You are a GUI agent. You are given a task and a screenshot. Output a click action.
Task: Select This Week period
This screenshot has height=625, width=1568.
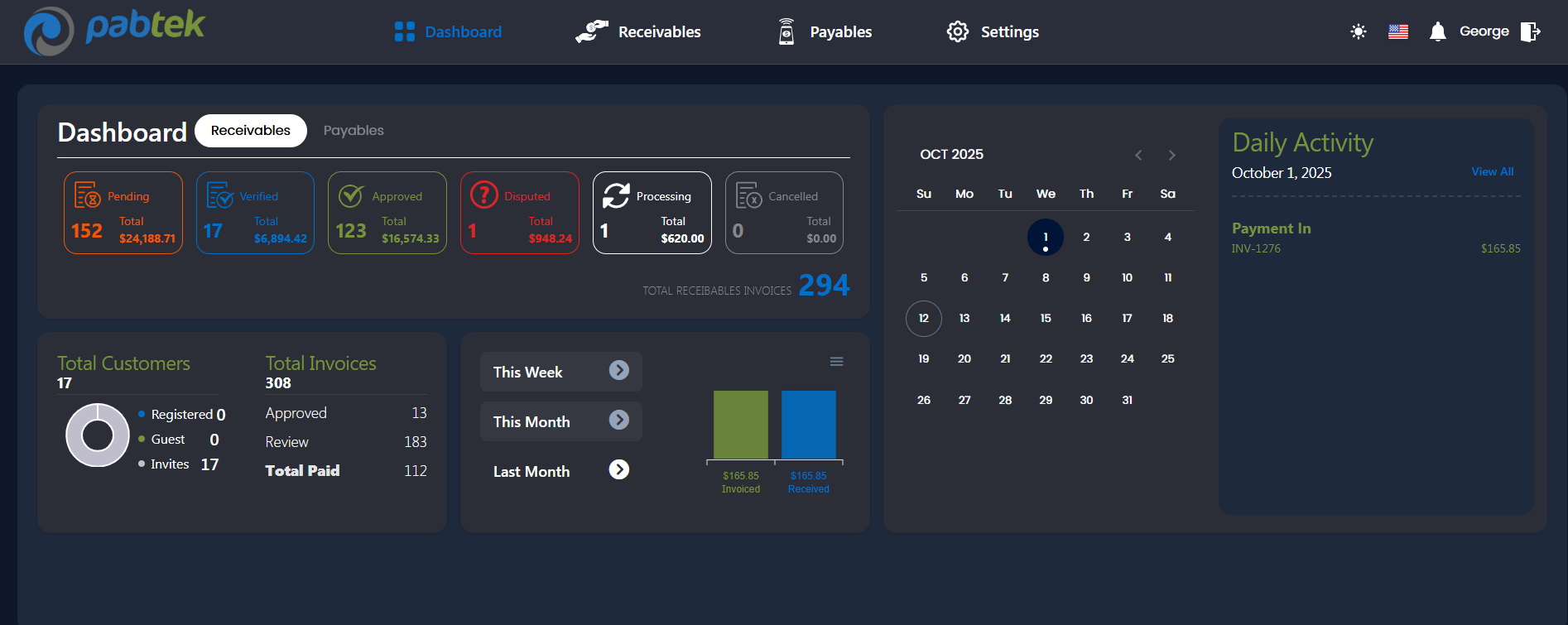[561, 372]
